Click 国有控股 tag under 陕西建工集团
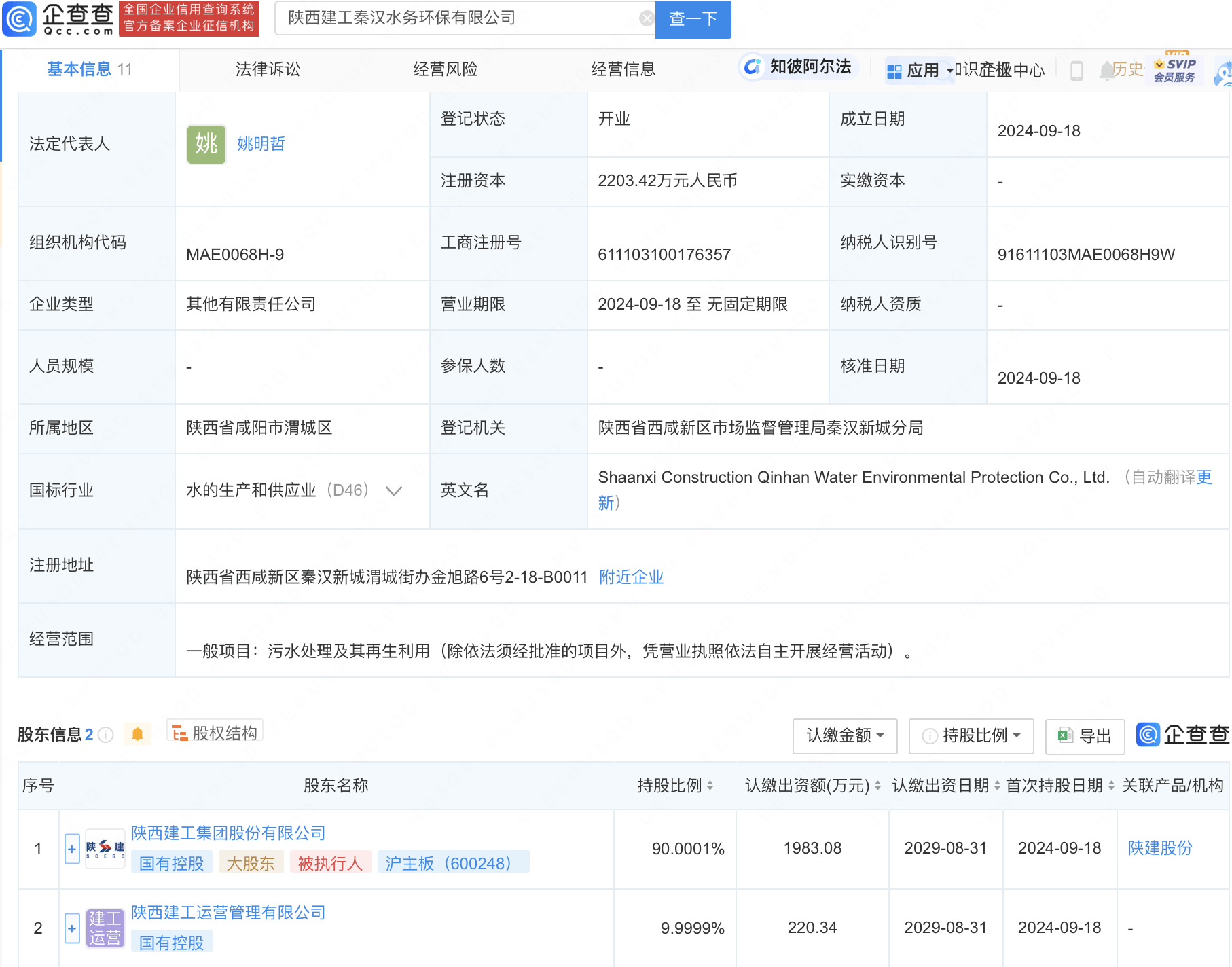Image resolution: width=1232 pixels, height=967 pixels. tap(171, 863)
